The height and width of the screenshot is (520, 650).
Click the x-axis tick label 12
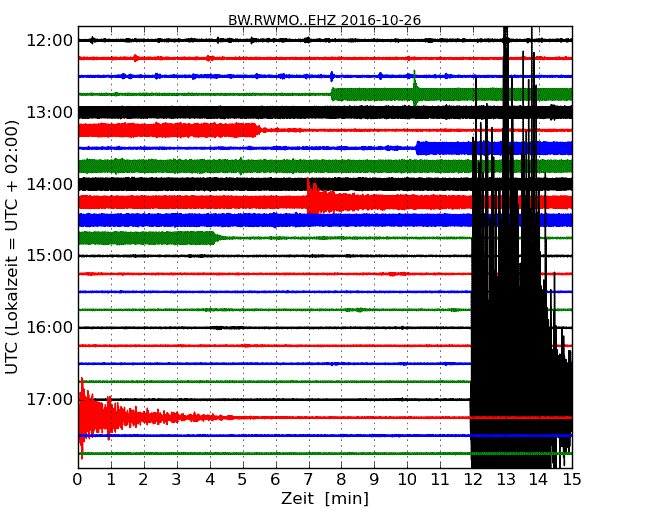pos(473,480)
